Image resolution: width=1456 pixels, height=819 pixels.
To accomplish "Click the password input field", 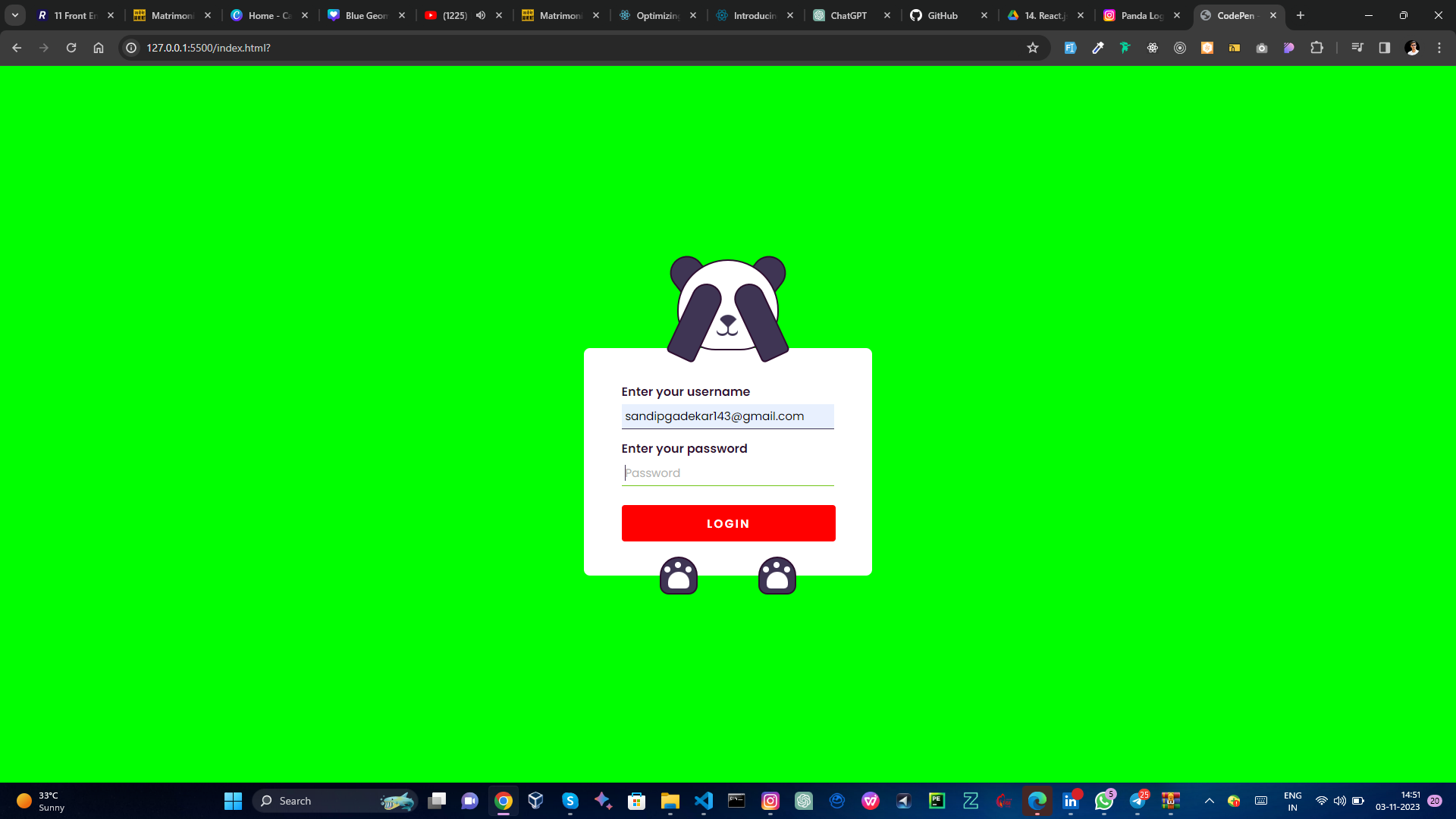I will (x=727, y=472).
